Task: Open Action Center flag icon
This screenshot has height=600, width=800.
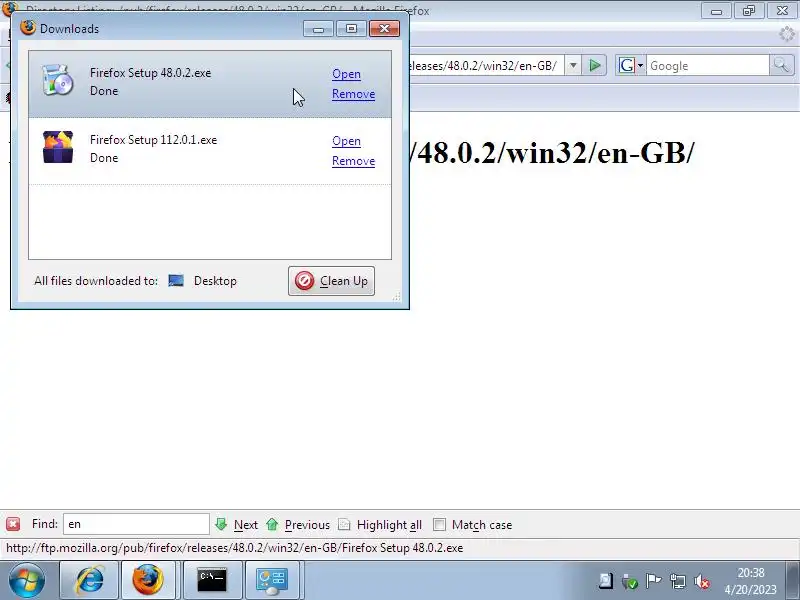Action: coord(653,581)
